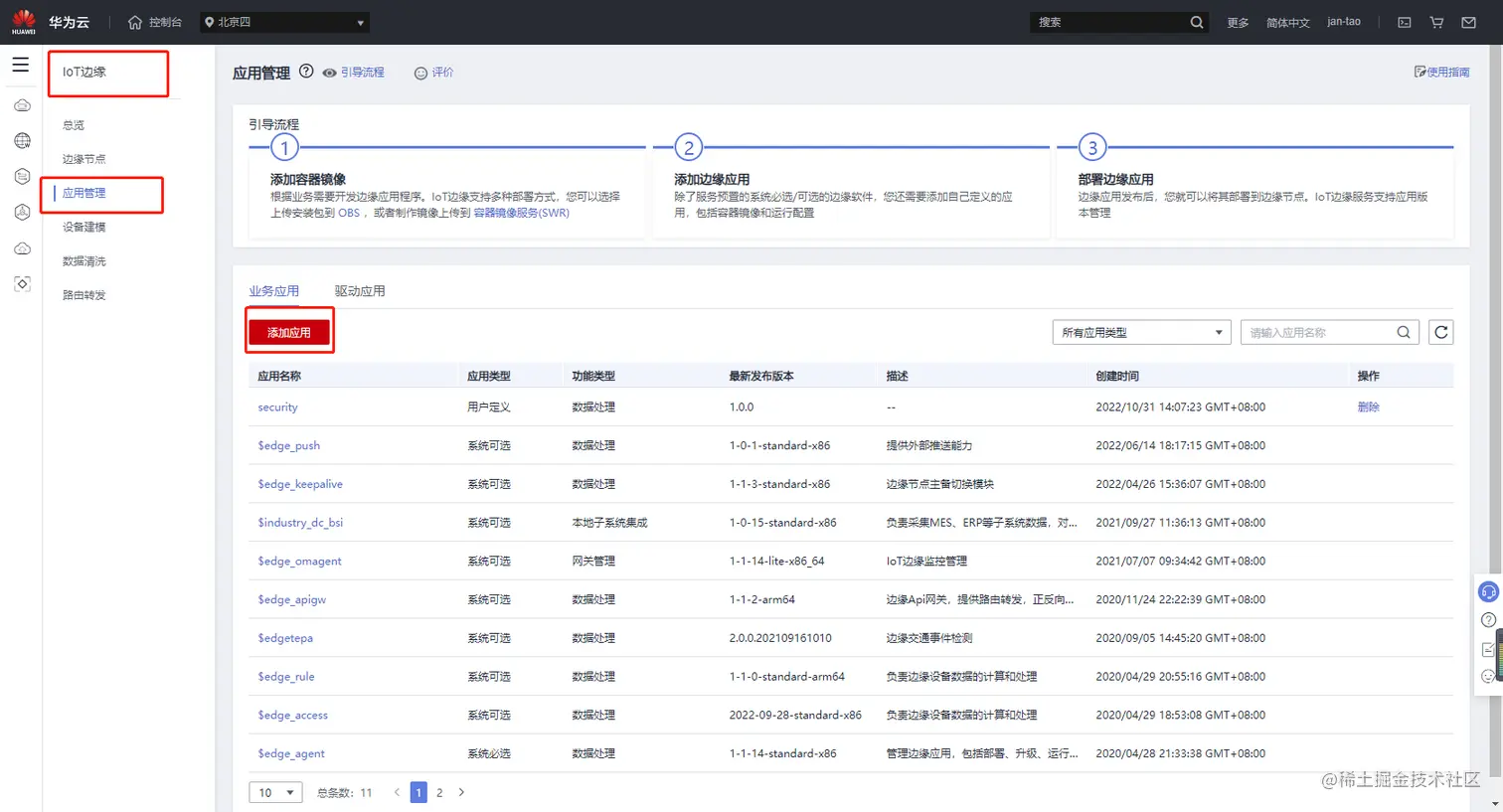Refresh the application list

coord(1440,332)
